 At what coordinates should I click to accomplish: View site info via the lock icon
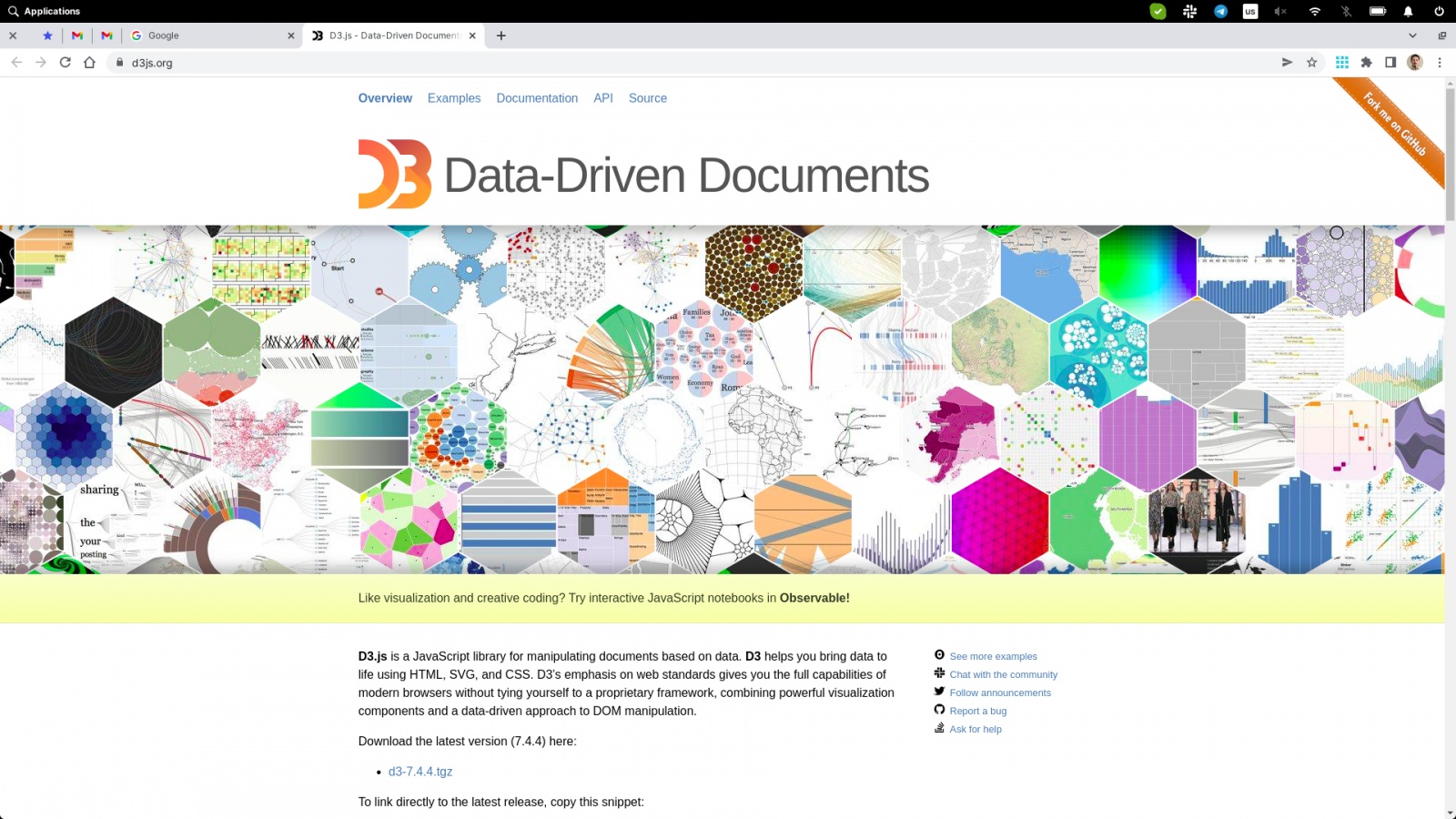pyautogui.click(x=119, y=63)
